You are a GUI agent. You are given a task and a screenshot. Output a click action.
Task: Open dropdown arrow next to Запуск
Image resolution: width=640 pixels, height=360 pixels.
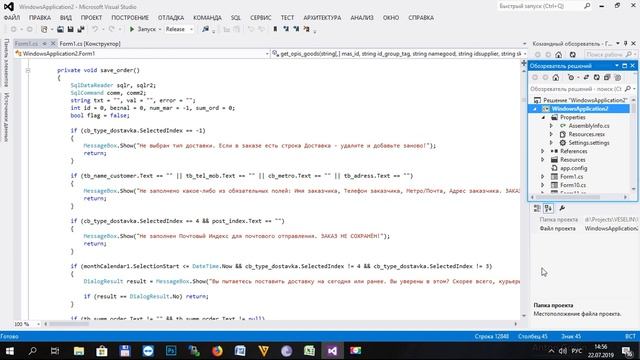click(160, 29)
